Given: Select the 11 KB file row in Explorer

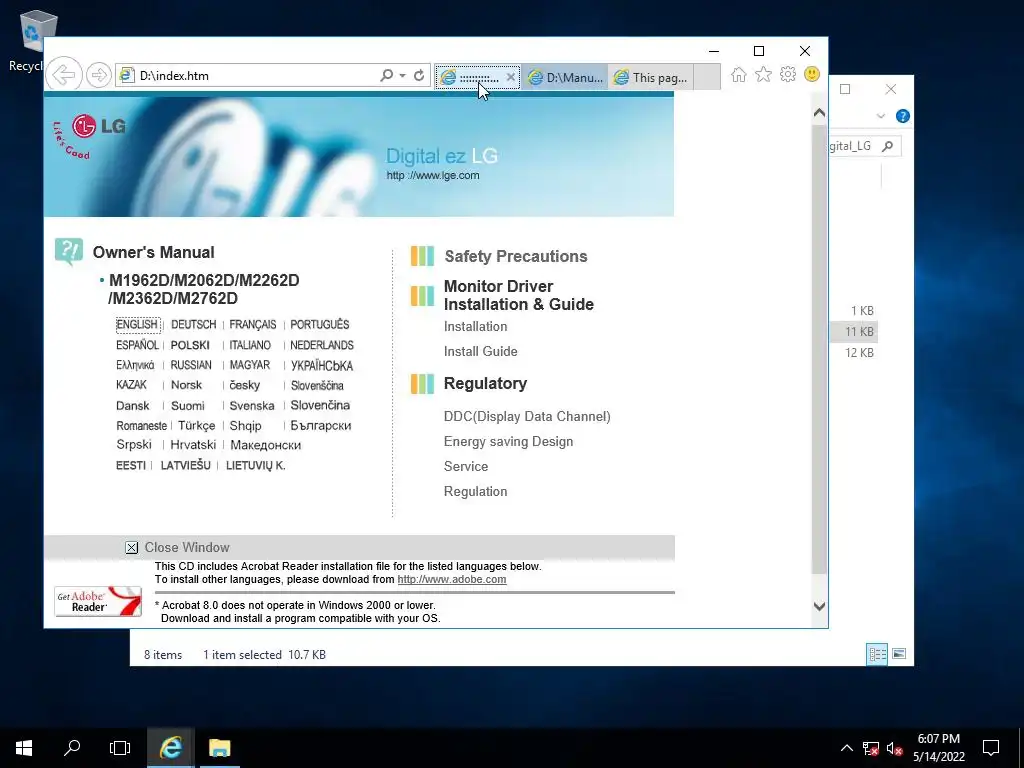Looking at the screenshot, I should click(854, 332).
